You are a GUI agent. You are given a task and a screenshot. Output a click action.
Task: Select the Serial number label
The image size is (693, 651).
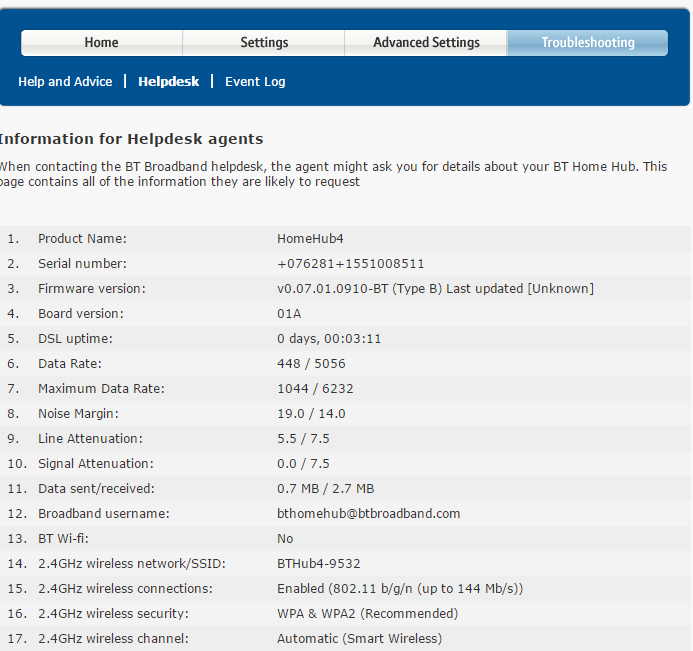pyautogui.click(x=82, y=264)
